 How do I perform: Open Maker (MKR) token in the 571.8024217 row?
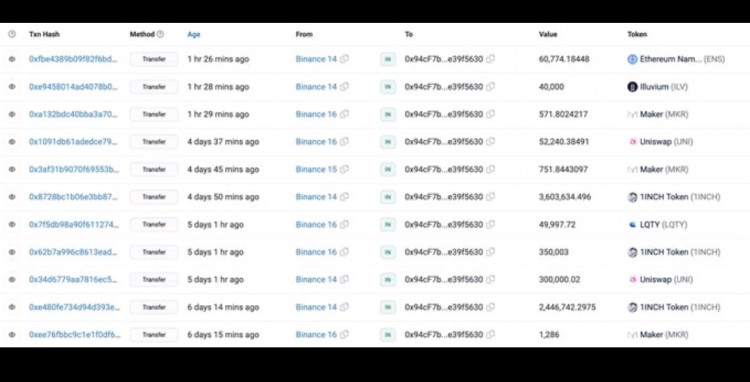(664, 114)
